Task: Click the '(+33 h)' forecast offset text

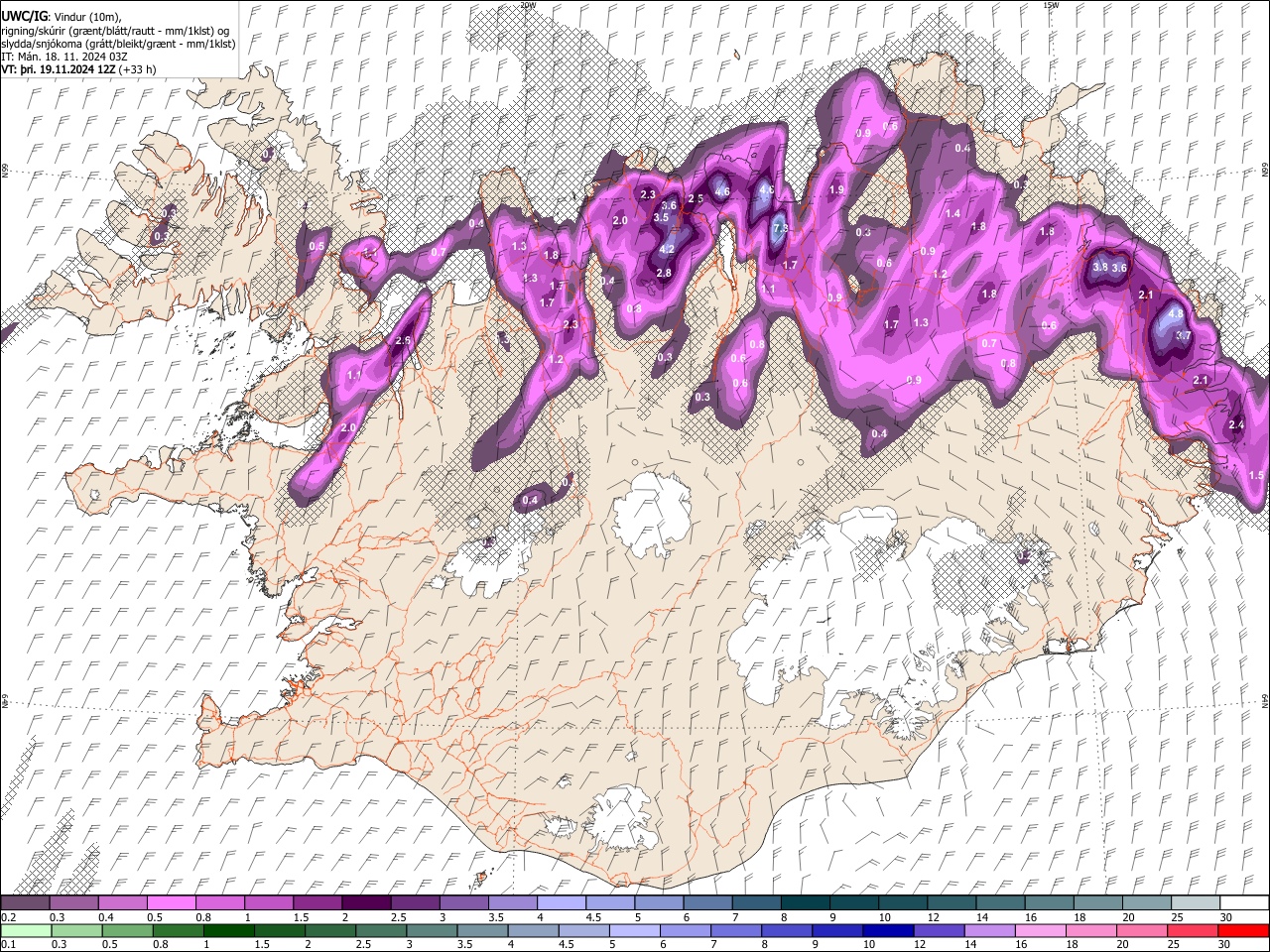Action: tap(137, 69)
